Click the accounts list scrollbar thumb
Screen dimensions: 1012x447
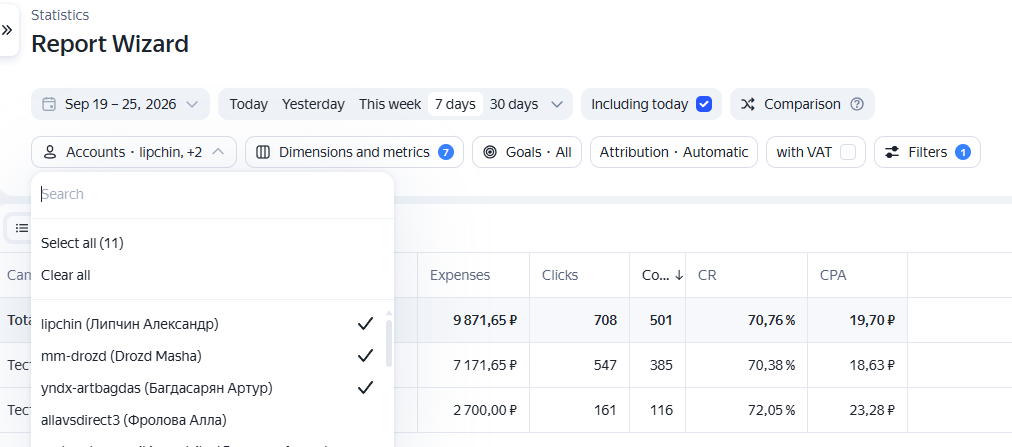coord(389,343)
